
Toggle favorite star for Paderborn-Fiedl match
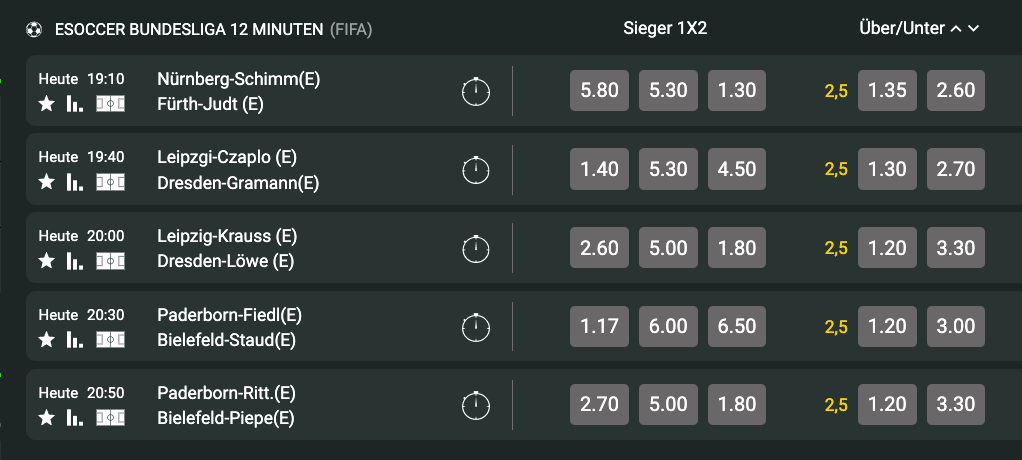click(46, 339)
